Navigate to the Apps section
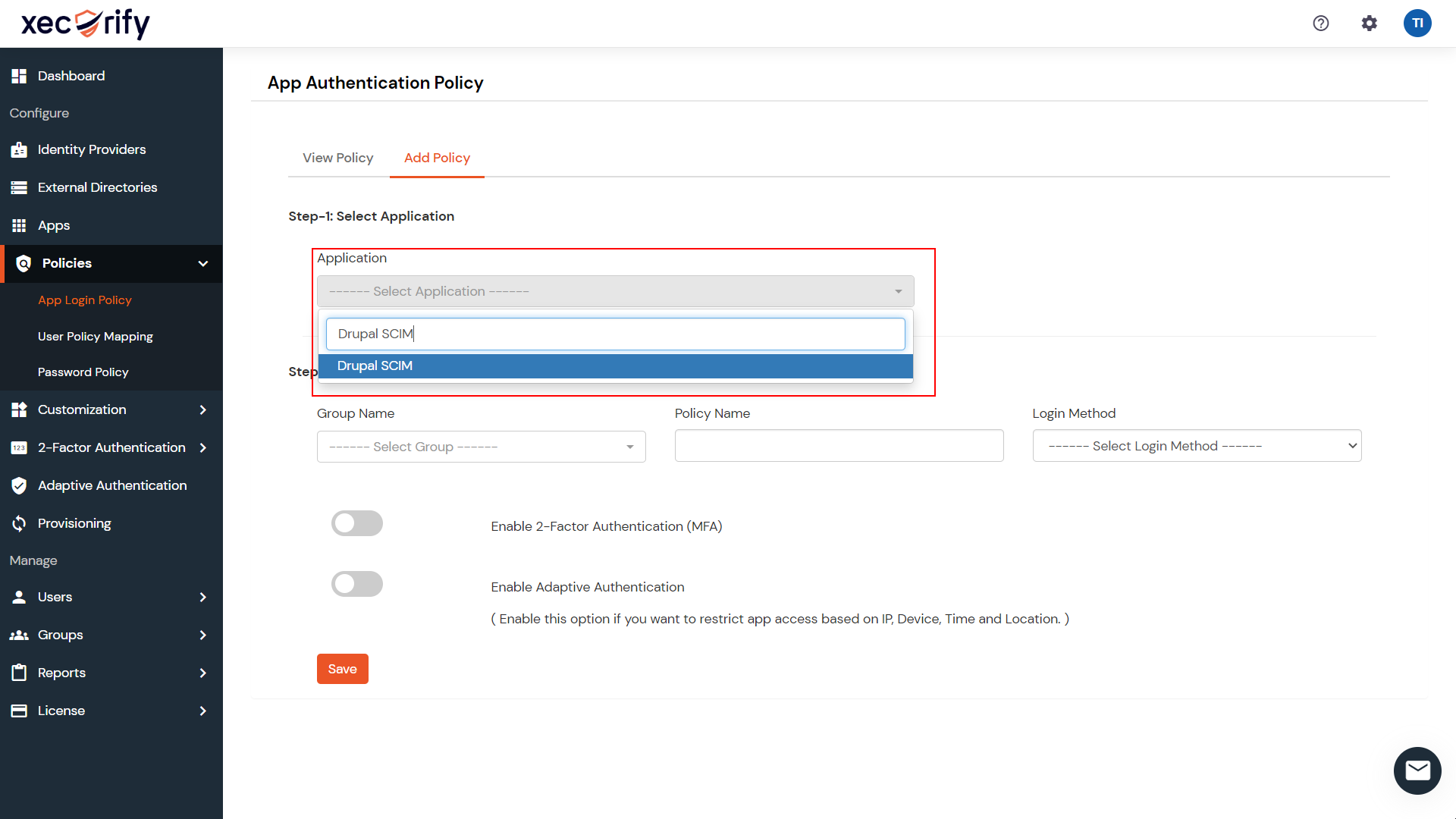Screen dimensions: 1456x819 point(53,225)
